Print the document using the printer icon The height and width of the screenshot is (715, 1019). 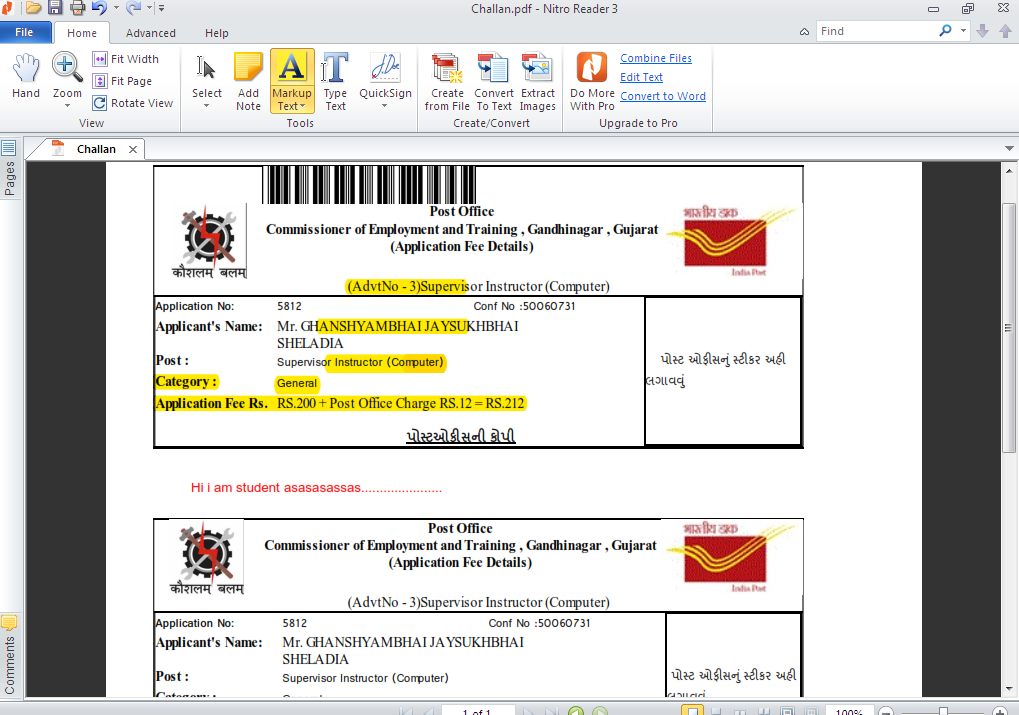pyautogui.click(x=77, y=8)
